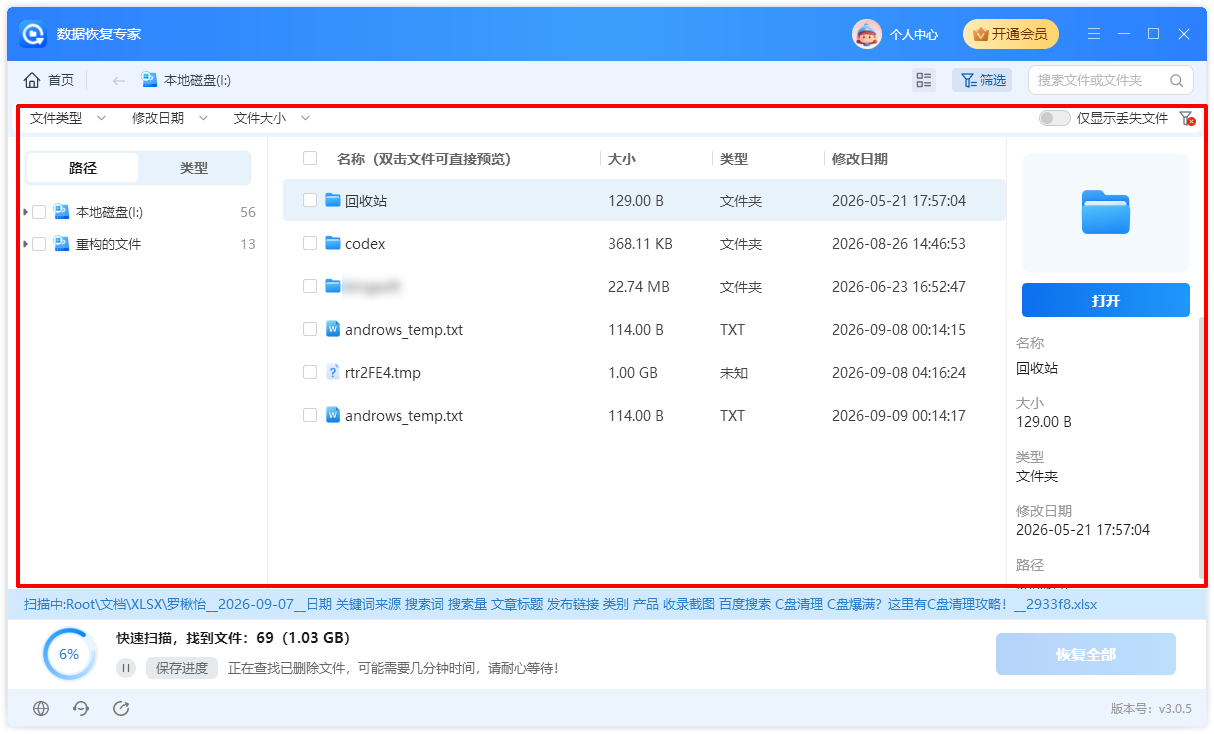Switch to the 路径 tab
This screenshot has height=734, width=1214.
(83, 168)
